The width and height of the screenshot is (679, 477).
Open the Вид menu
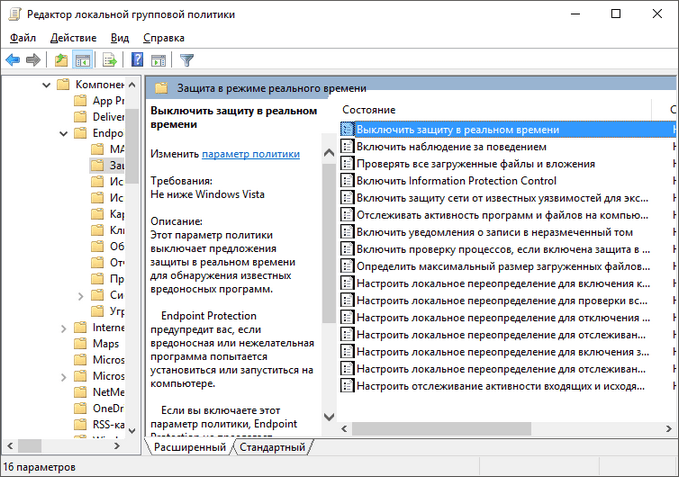(120, 38)
